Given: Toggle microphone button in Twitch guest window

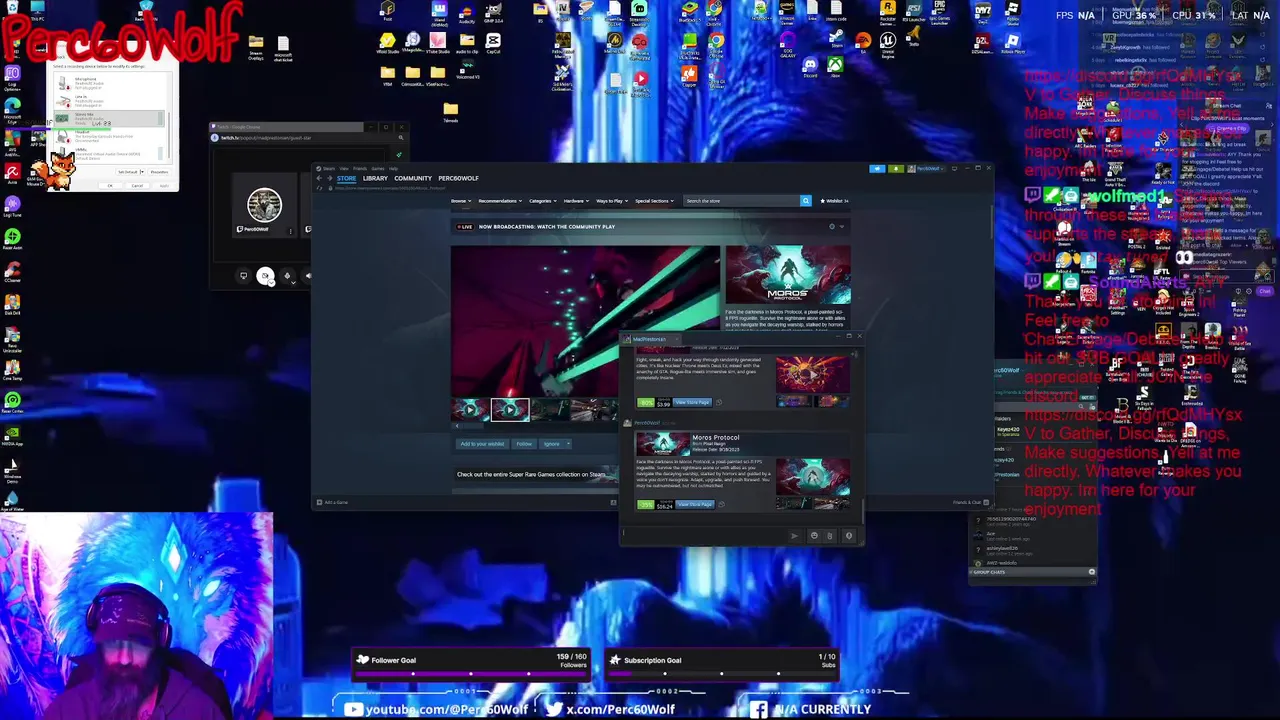Looking at the screenshot, I should click(287, 276).
